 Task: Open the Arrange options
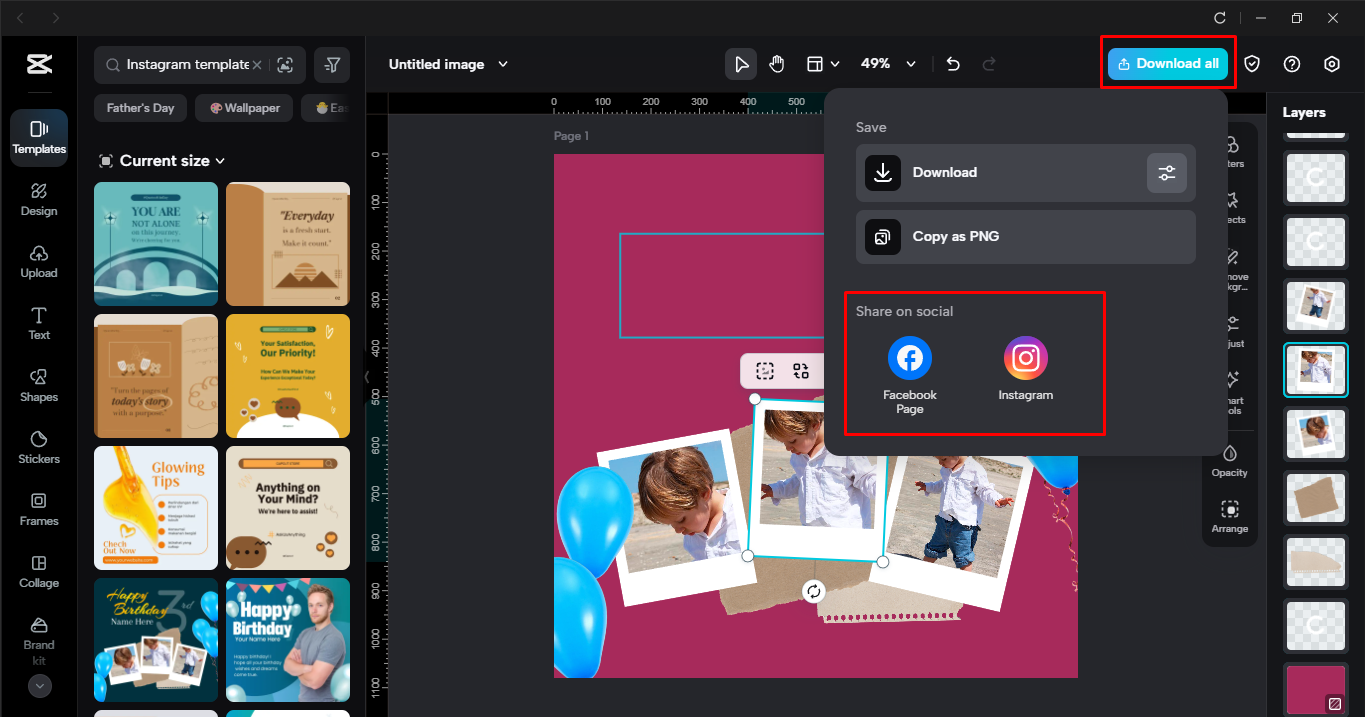[1229, 514]
